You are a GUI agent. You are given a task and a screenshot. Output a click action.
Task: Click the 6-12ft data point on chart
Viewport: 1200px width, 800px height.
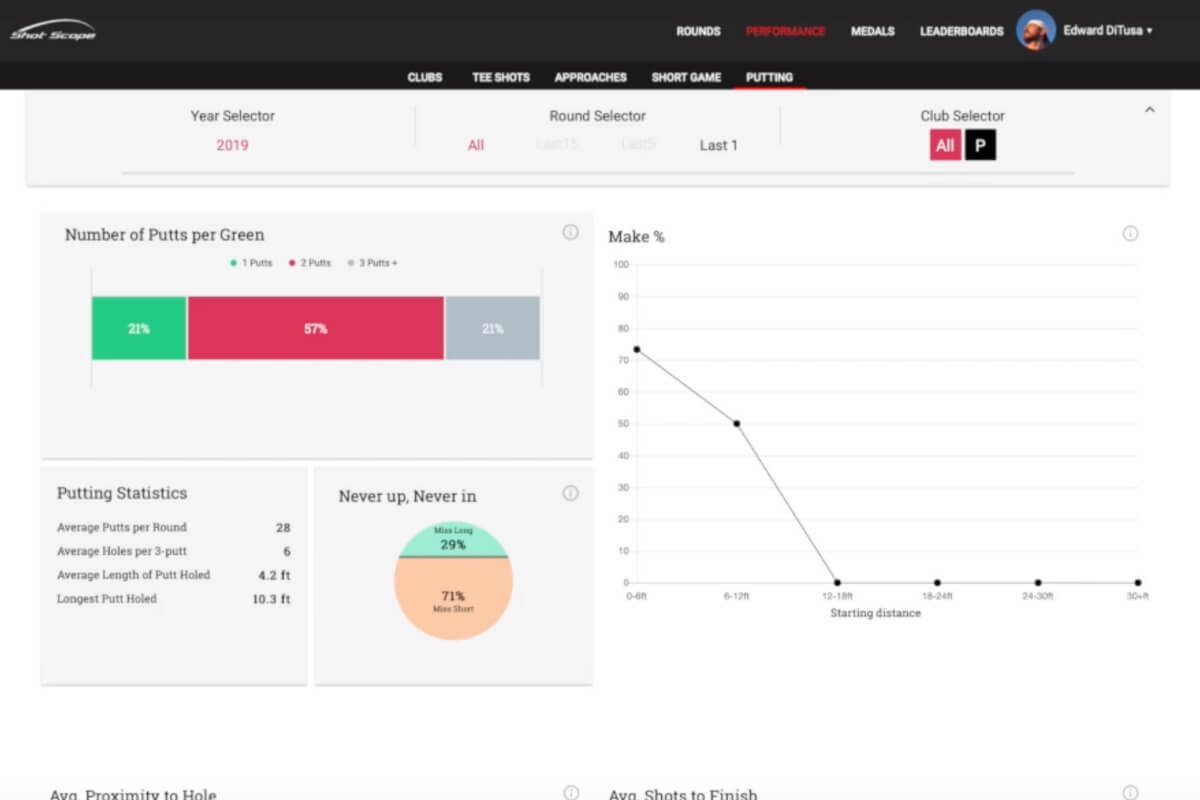click(737, 424)
